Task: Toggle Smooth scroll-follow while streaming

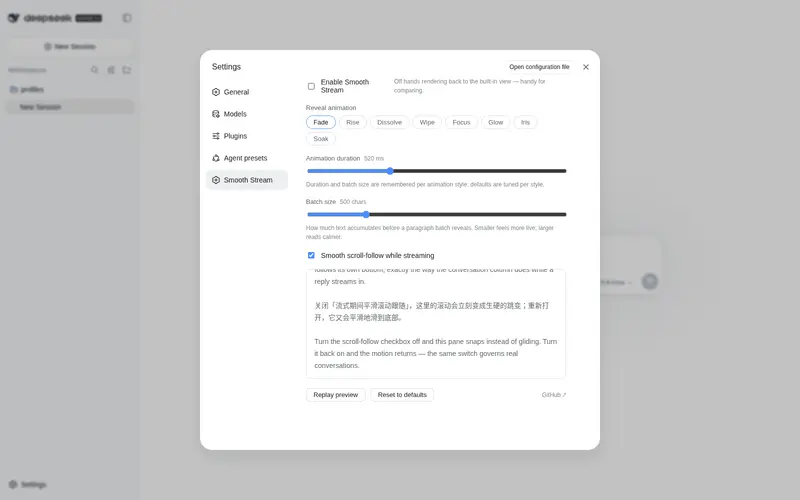Action: pos(311,255)
